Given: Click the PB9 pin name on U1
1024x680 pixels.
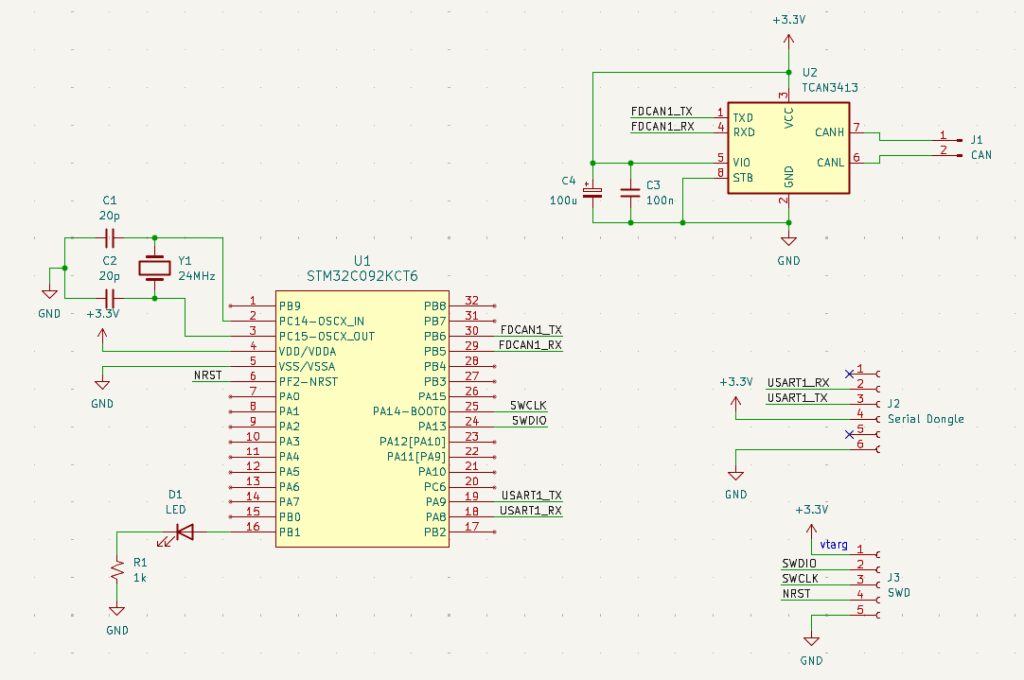Looking at the screenshot, I should [290, 306].
